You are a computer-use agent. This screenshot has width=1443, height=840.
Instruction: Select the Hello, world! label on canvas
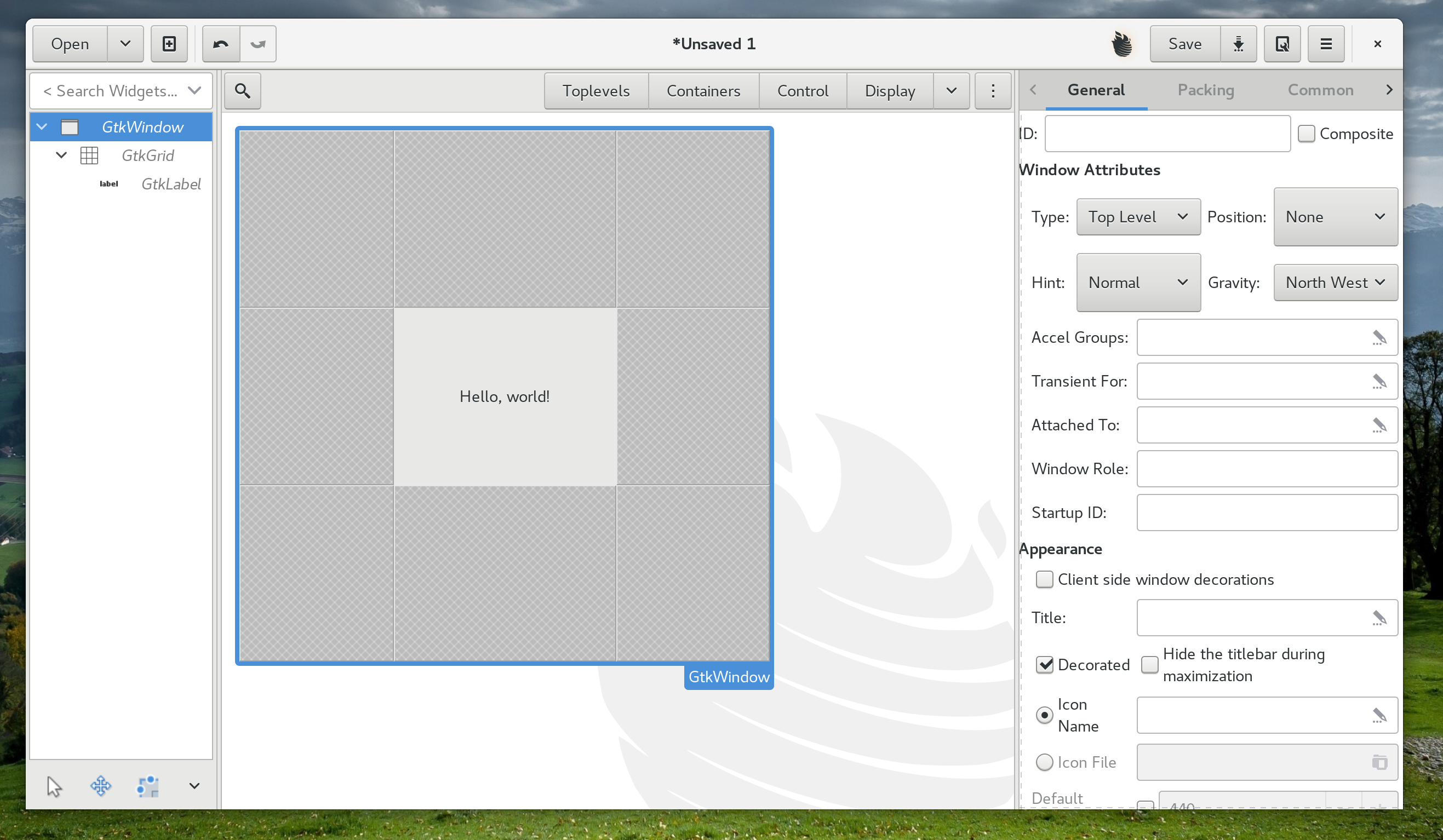click(505, 396)
